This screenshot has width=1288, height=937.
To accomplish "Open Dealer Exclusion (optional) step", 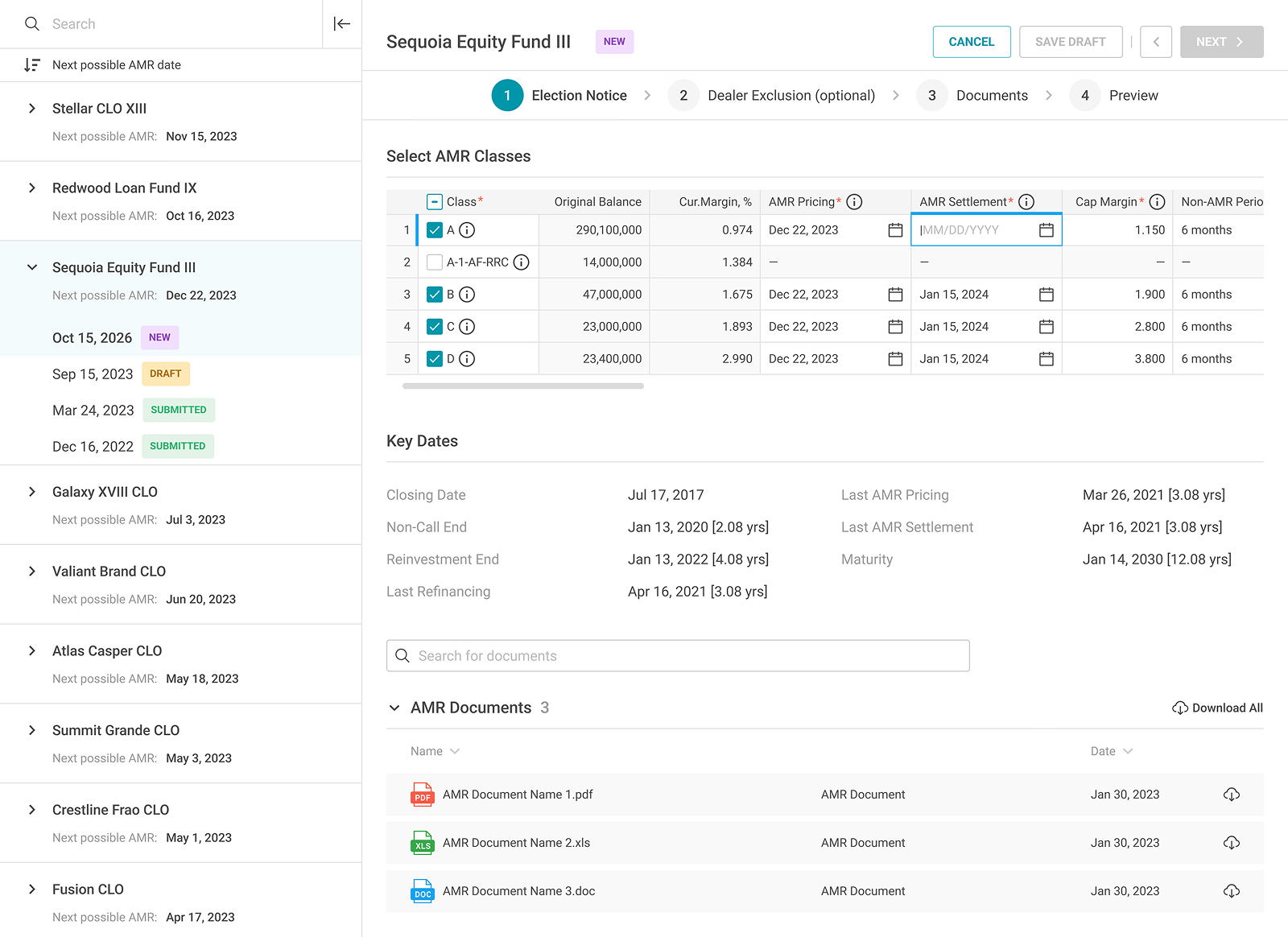I will coord(771,96).
